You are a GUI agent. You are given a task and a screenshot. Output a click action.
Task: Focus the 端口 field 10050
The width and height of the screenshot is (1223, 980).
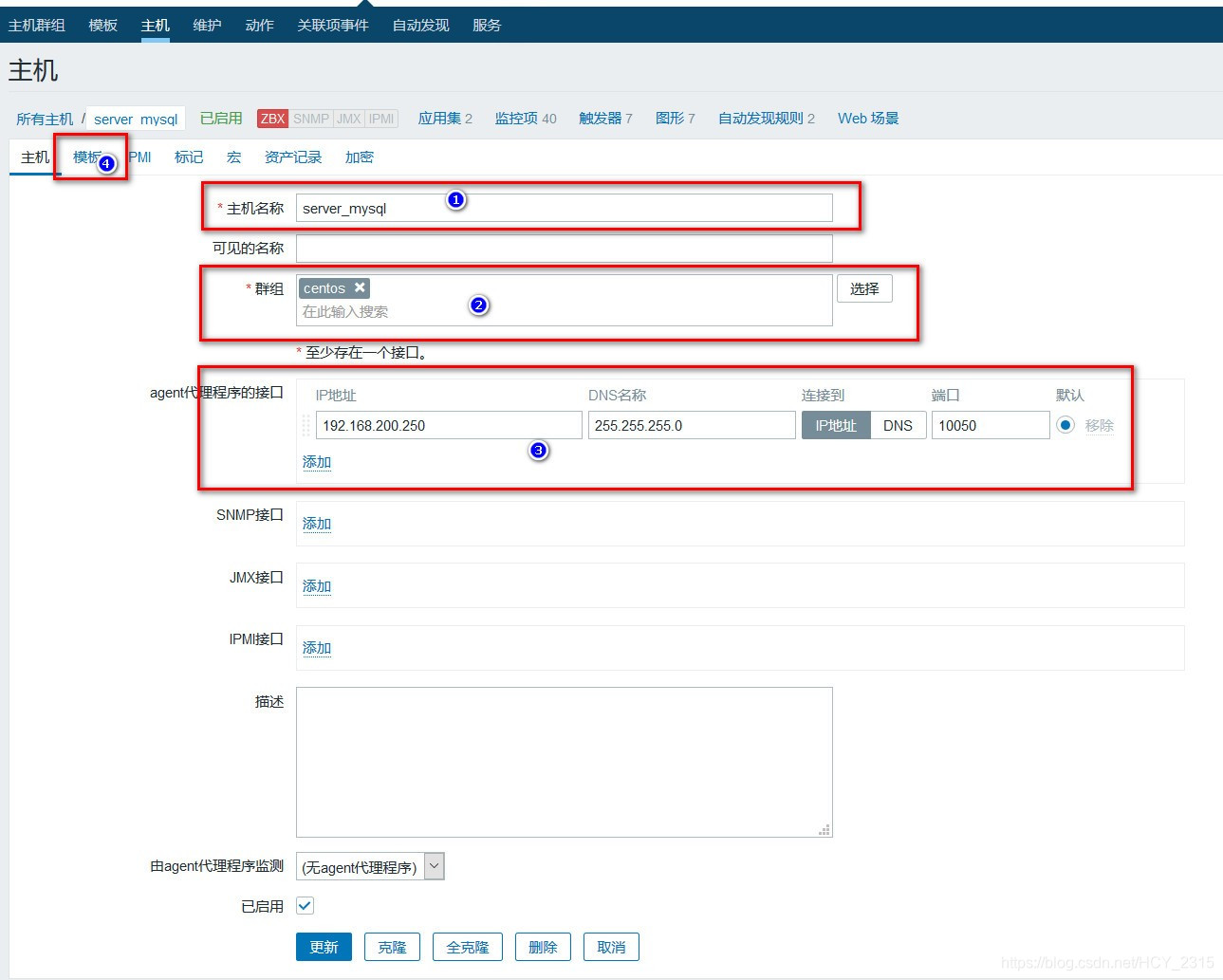[x=991, y=425]
